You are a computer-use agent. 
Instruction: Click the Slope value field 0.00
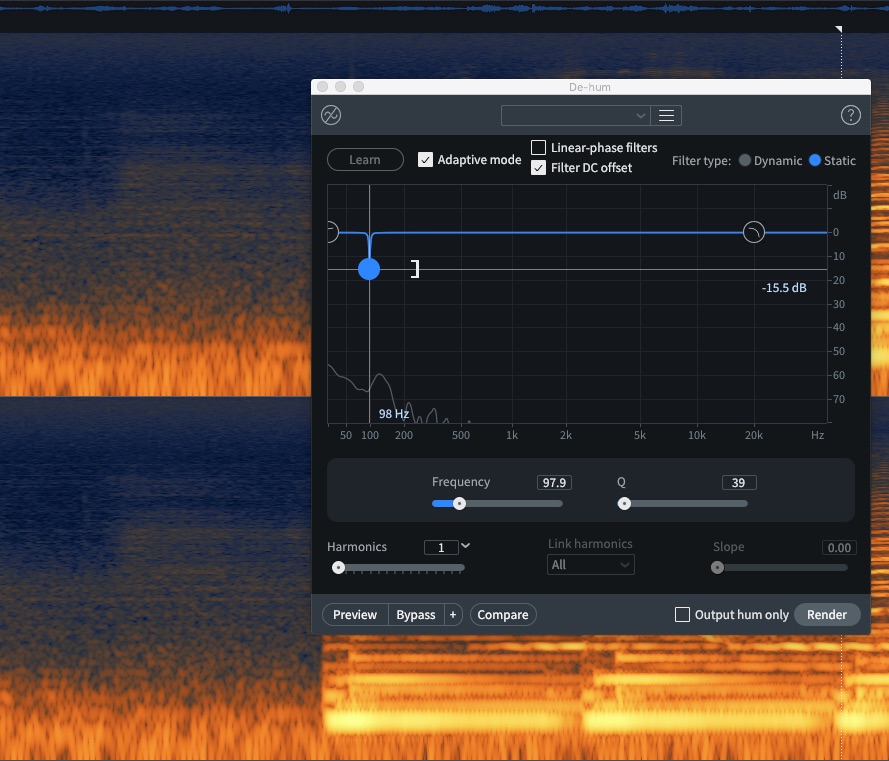839,547
